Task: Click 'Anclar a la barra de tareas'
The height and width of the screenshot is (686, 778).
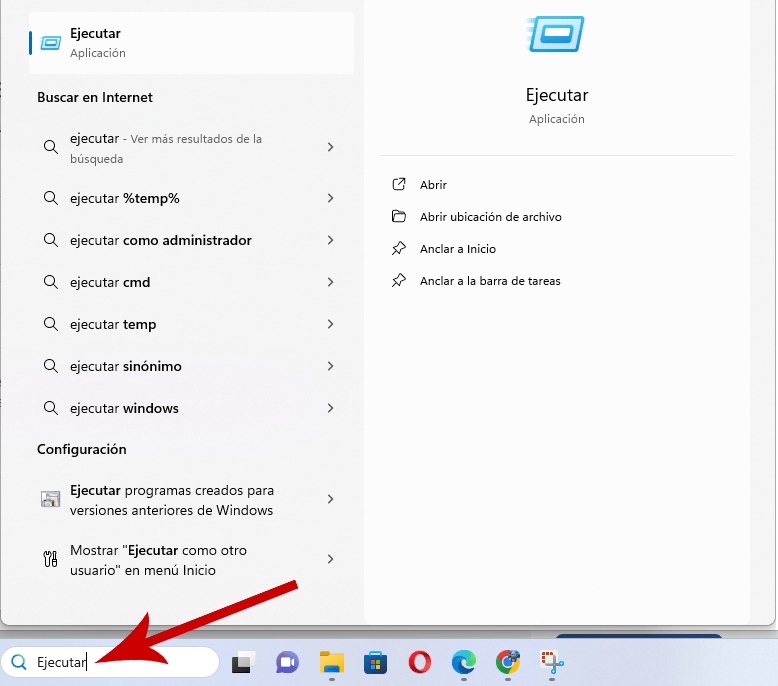Action: click(x=489, y=281)
